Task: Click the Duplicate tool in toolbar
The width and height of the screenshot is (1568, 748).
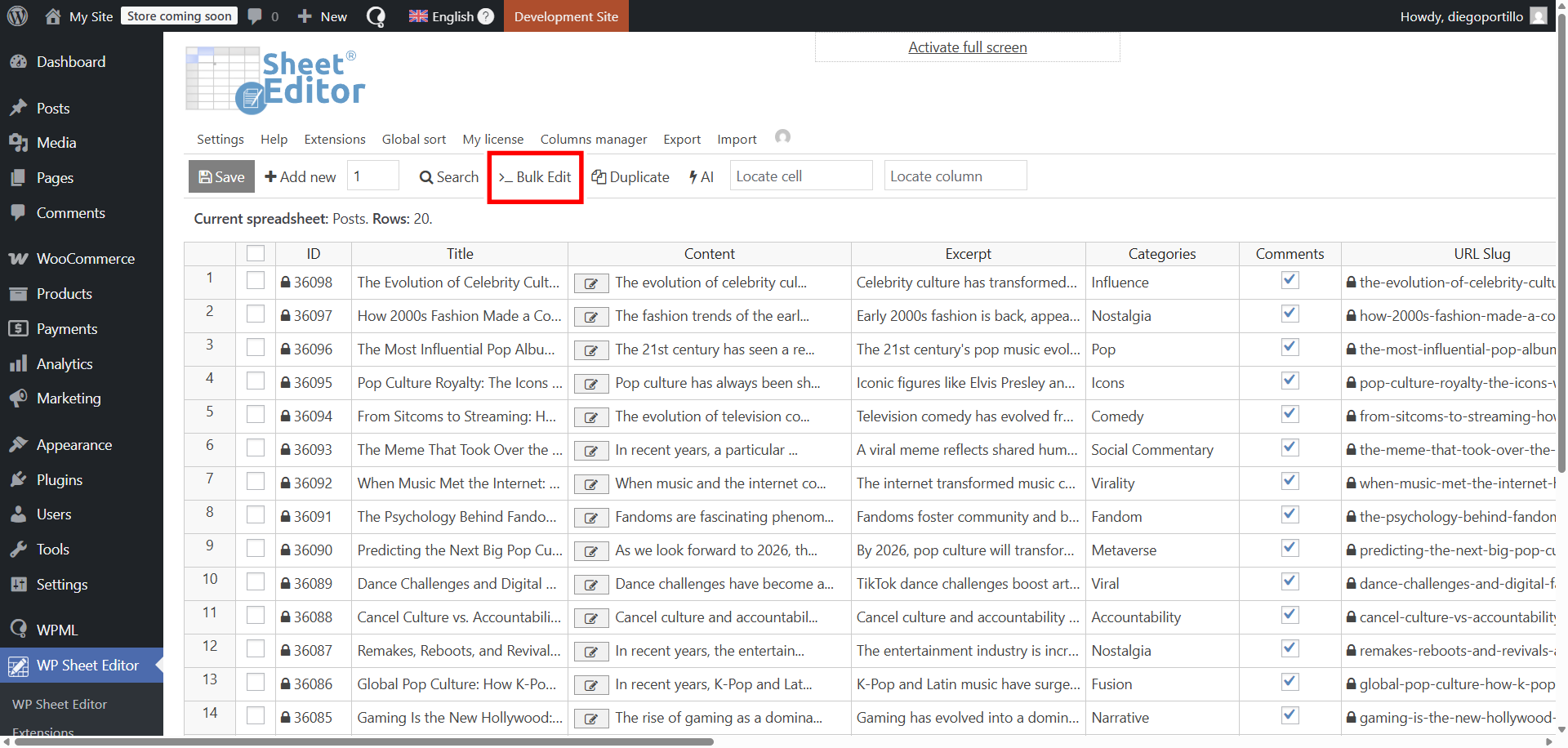Action: point(630,177)
